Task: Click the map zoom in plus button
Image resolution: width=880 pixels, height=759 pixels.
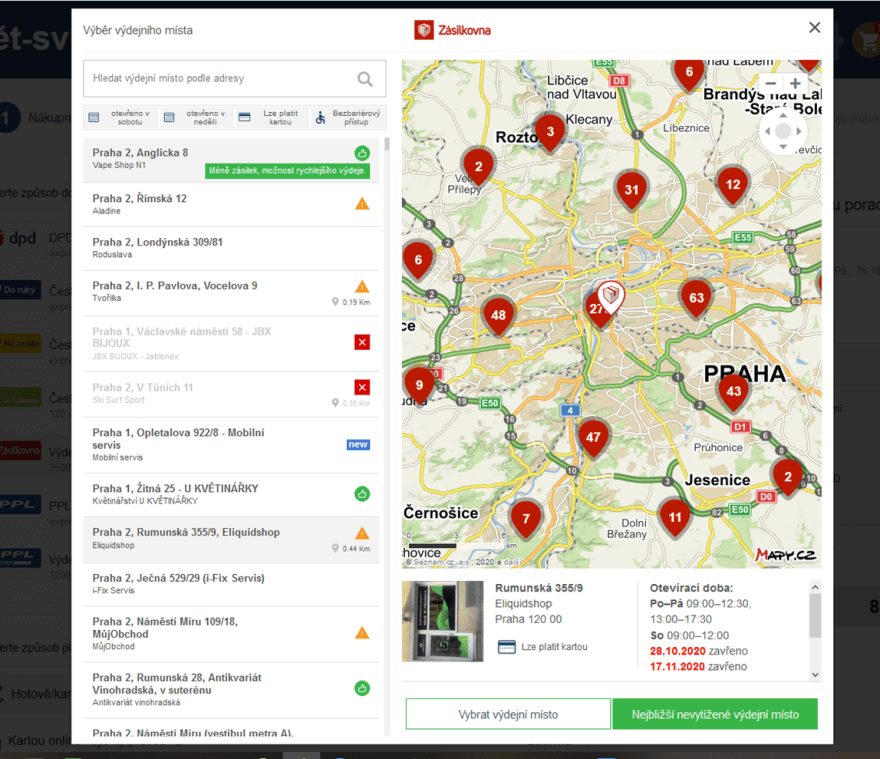Action: pyautogui.click(x=795, y=84)
